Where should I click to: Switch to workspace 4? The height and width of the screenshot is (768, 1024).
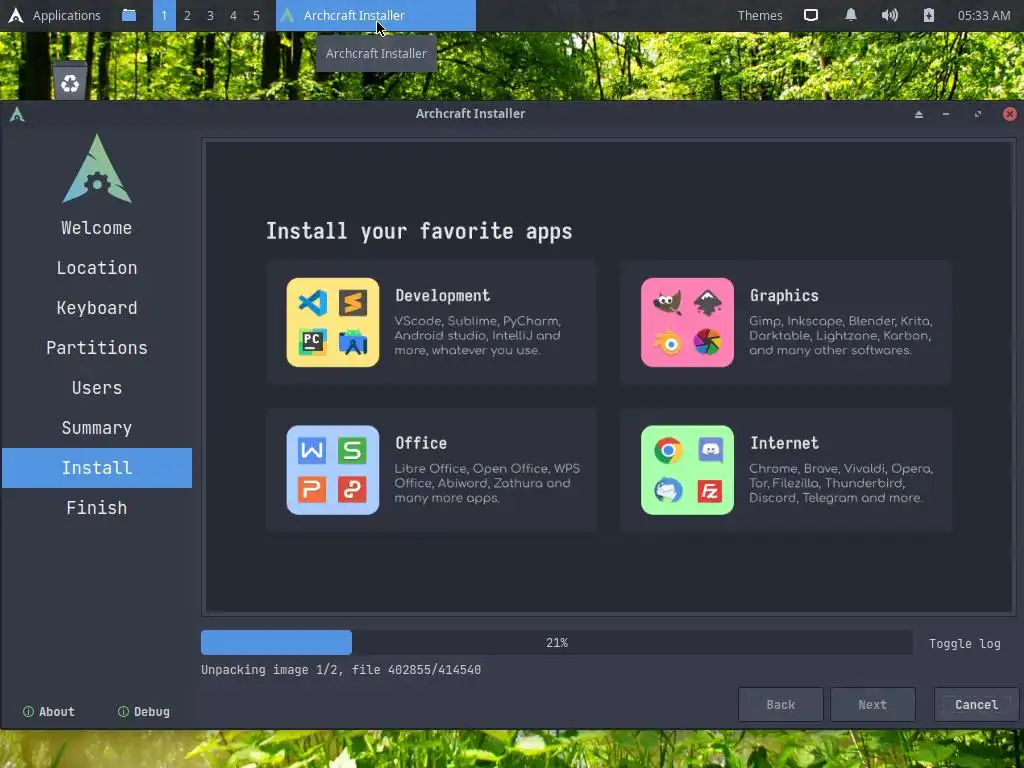click(233, 15)
